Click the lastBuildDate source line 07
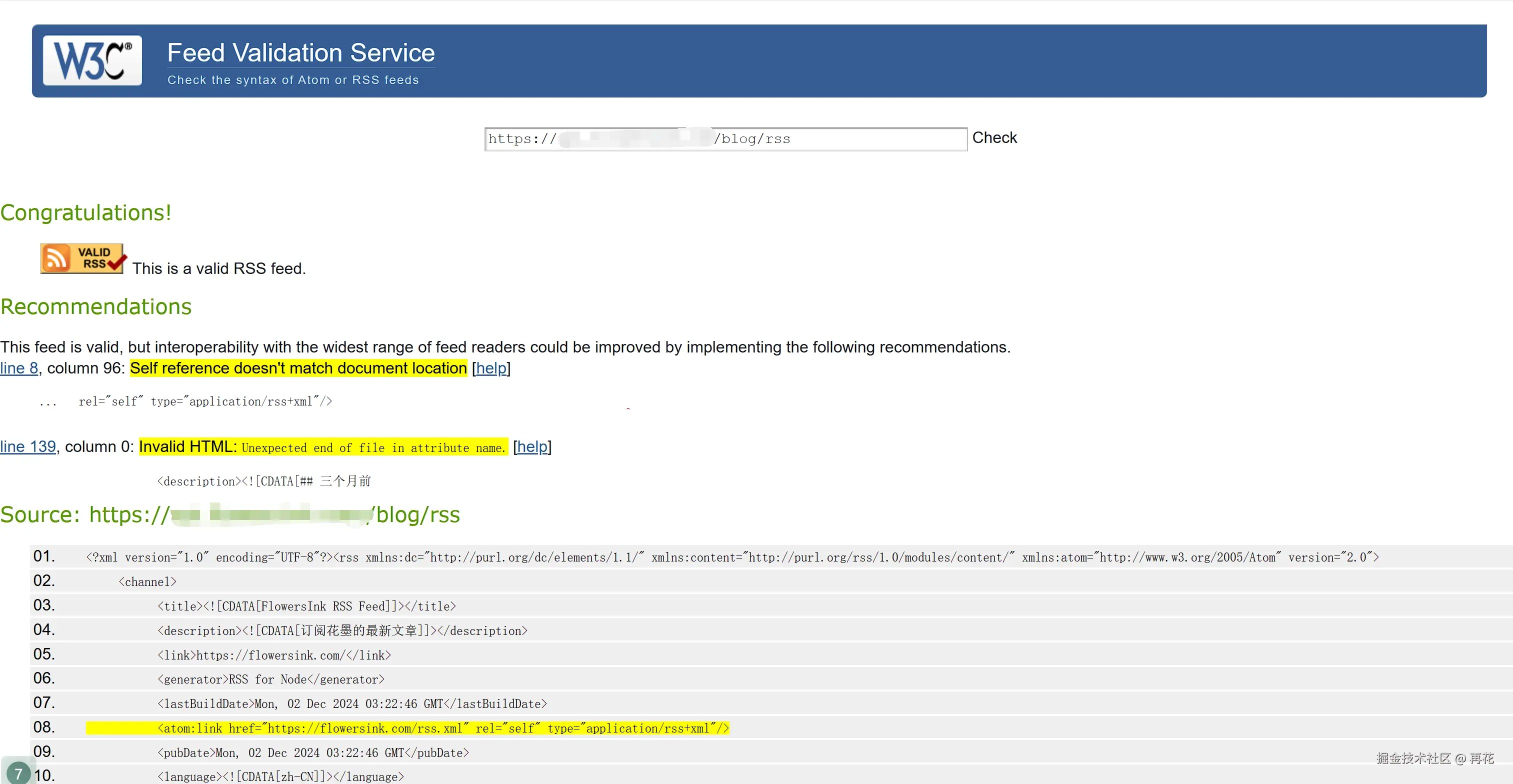1513x784 pixels. 352,703
